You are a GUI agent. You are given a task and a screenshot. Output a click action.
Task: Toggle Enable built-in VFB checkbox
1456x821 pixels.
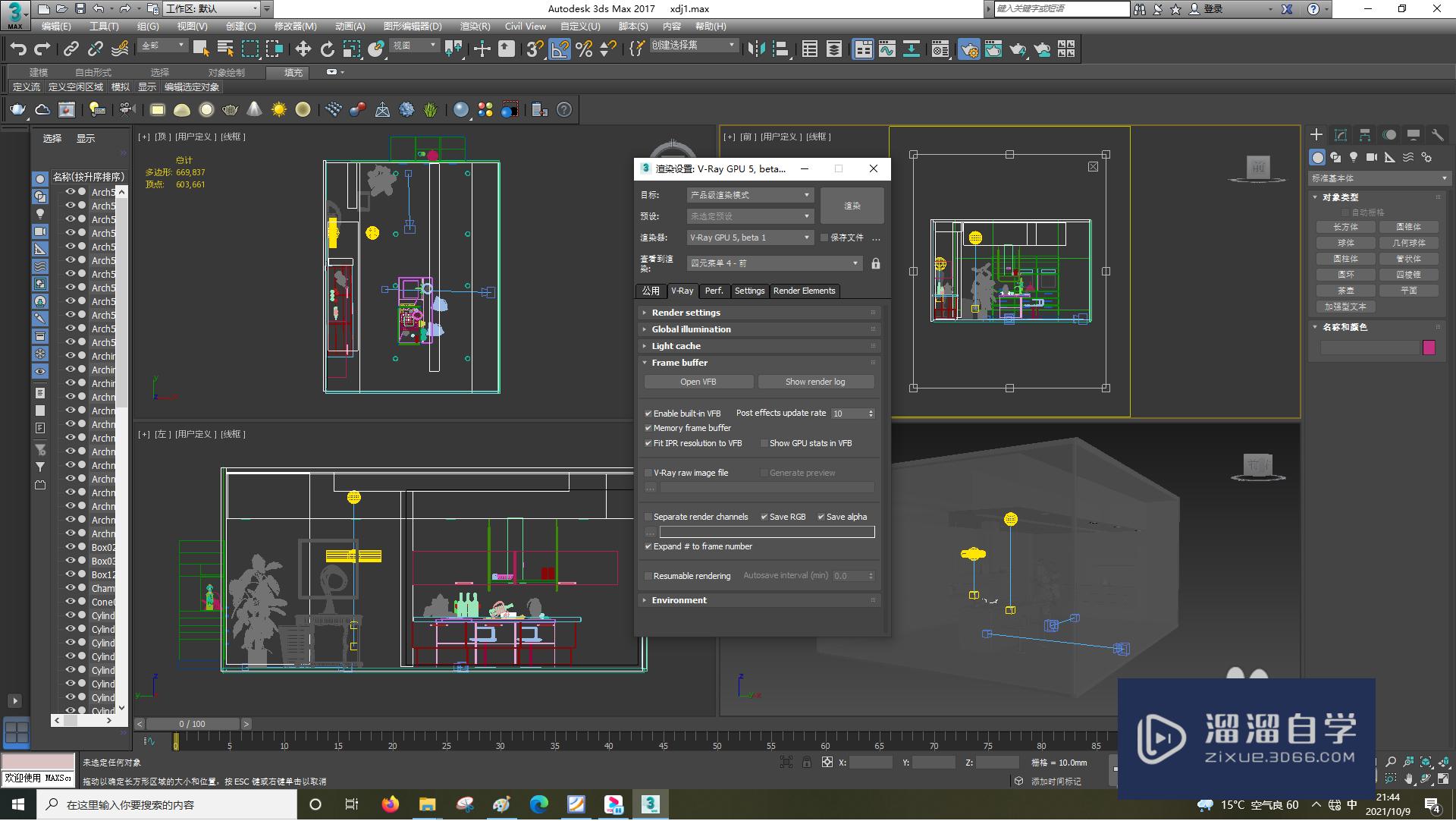click(648, 414)
